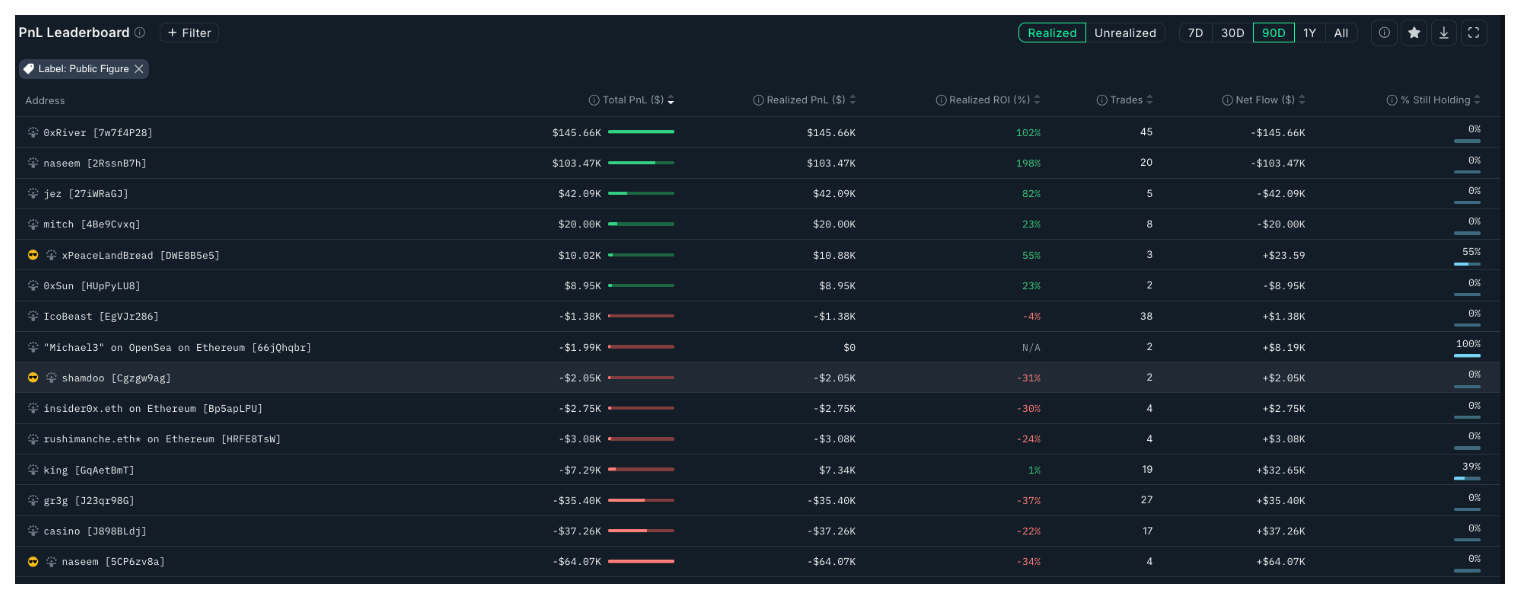Switch to Realized PnL view

[x=1052, y=33]
